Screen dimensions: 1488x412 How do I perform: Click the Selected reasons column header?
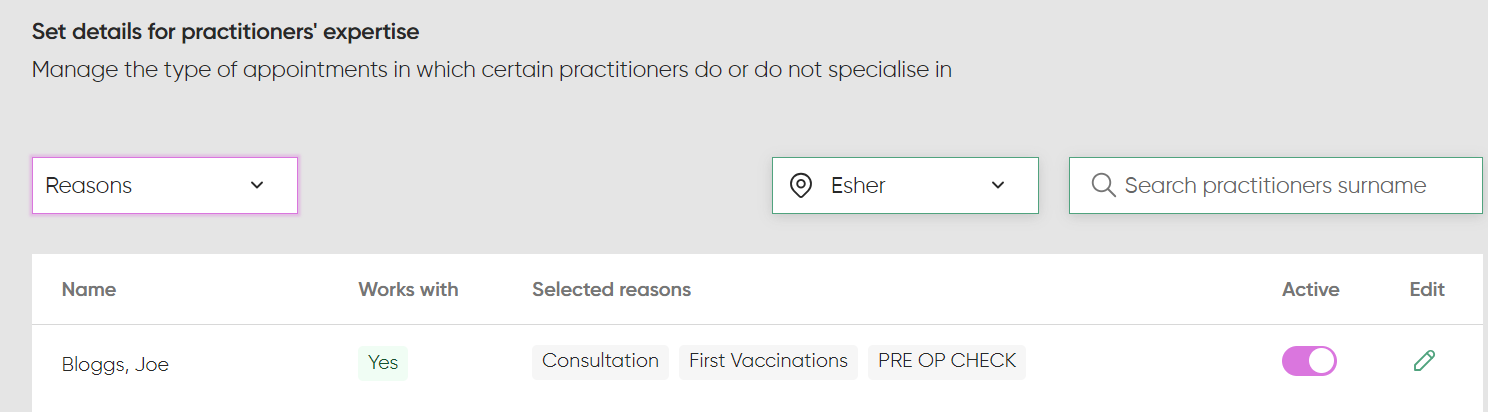click(611, 290)
